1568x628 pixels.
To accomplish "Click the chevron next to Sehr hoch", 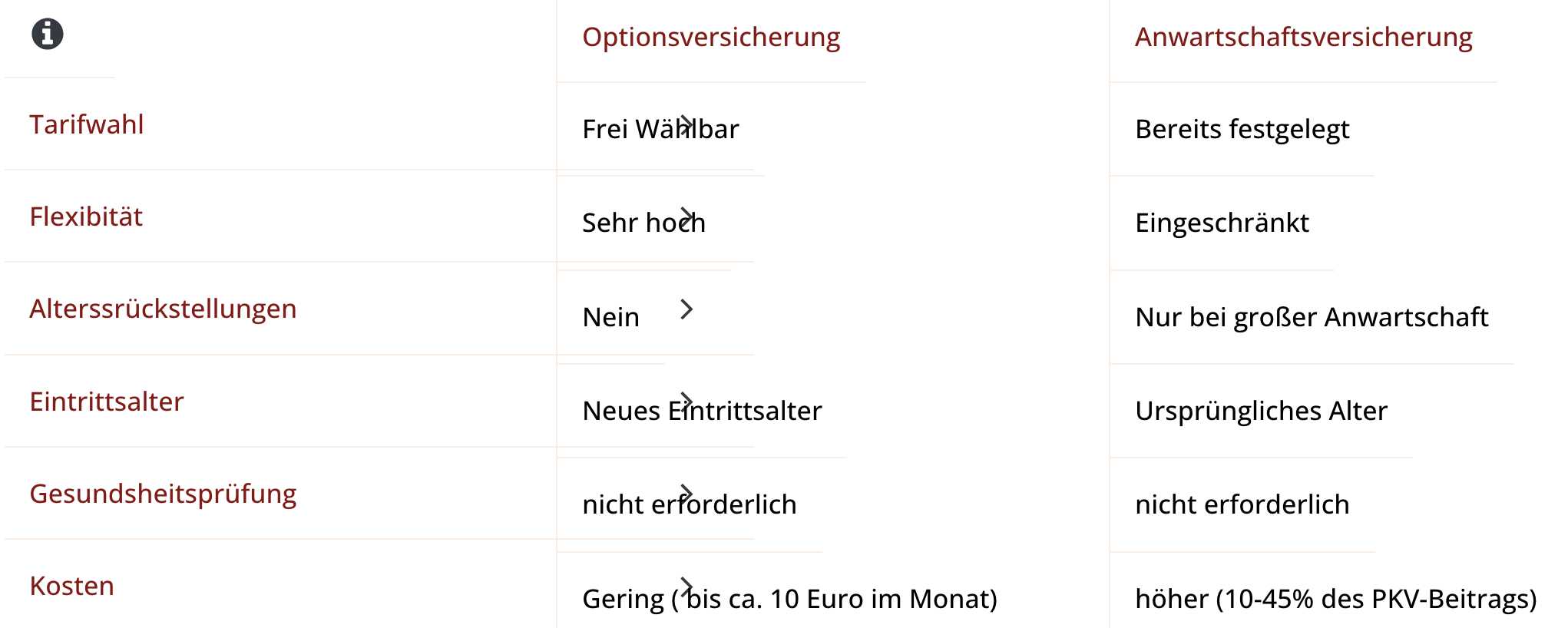I will click(x=687, y=217).
